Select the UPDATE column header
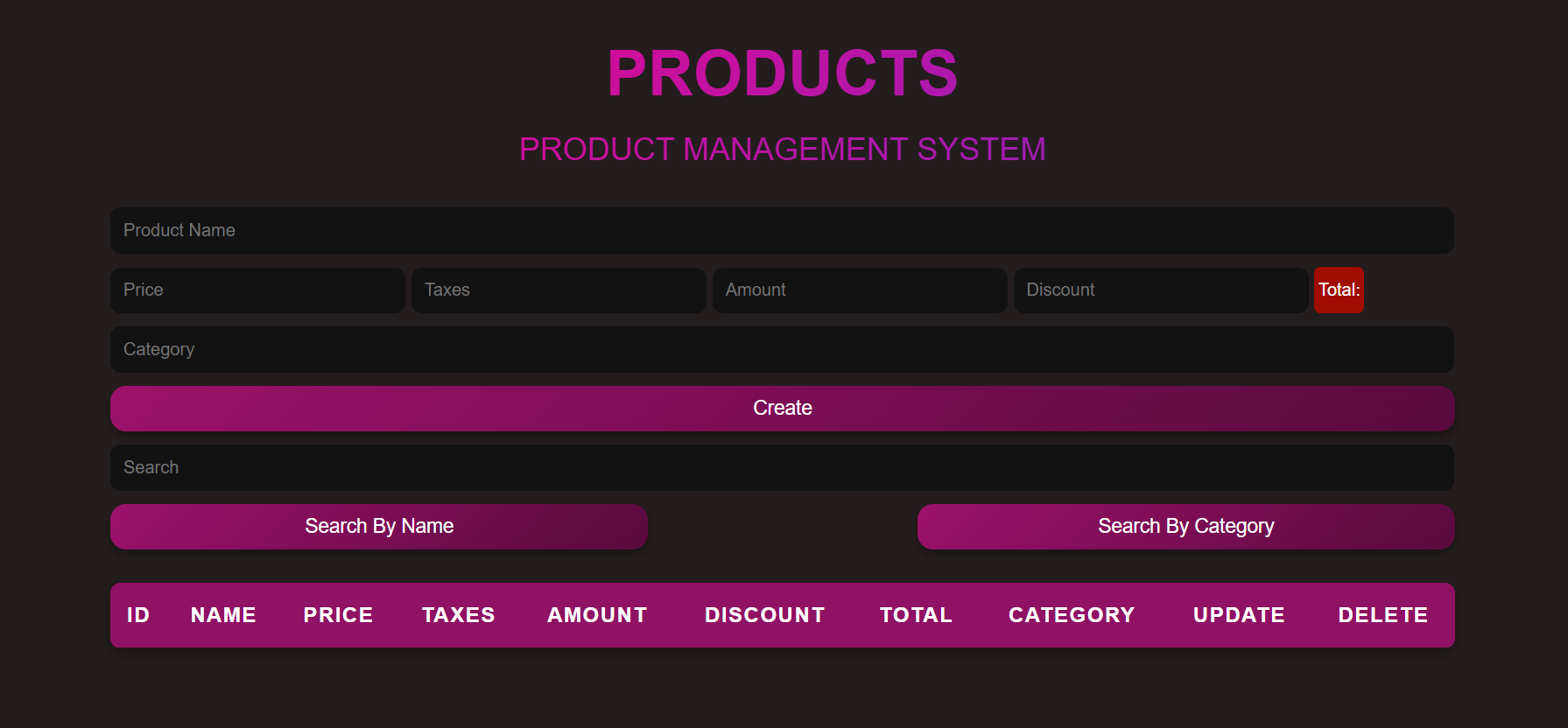 click(x=1239, y=615)
